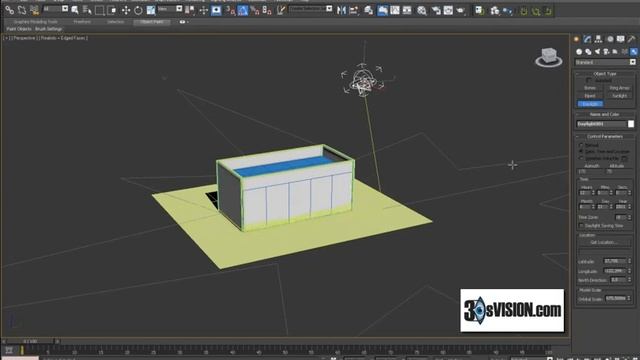640x360 pixels.
Task: Open the Motion command panel tab
Action: [x=610, y=39]
